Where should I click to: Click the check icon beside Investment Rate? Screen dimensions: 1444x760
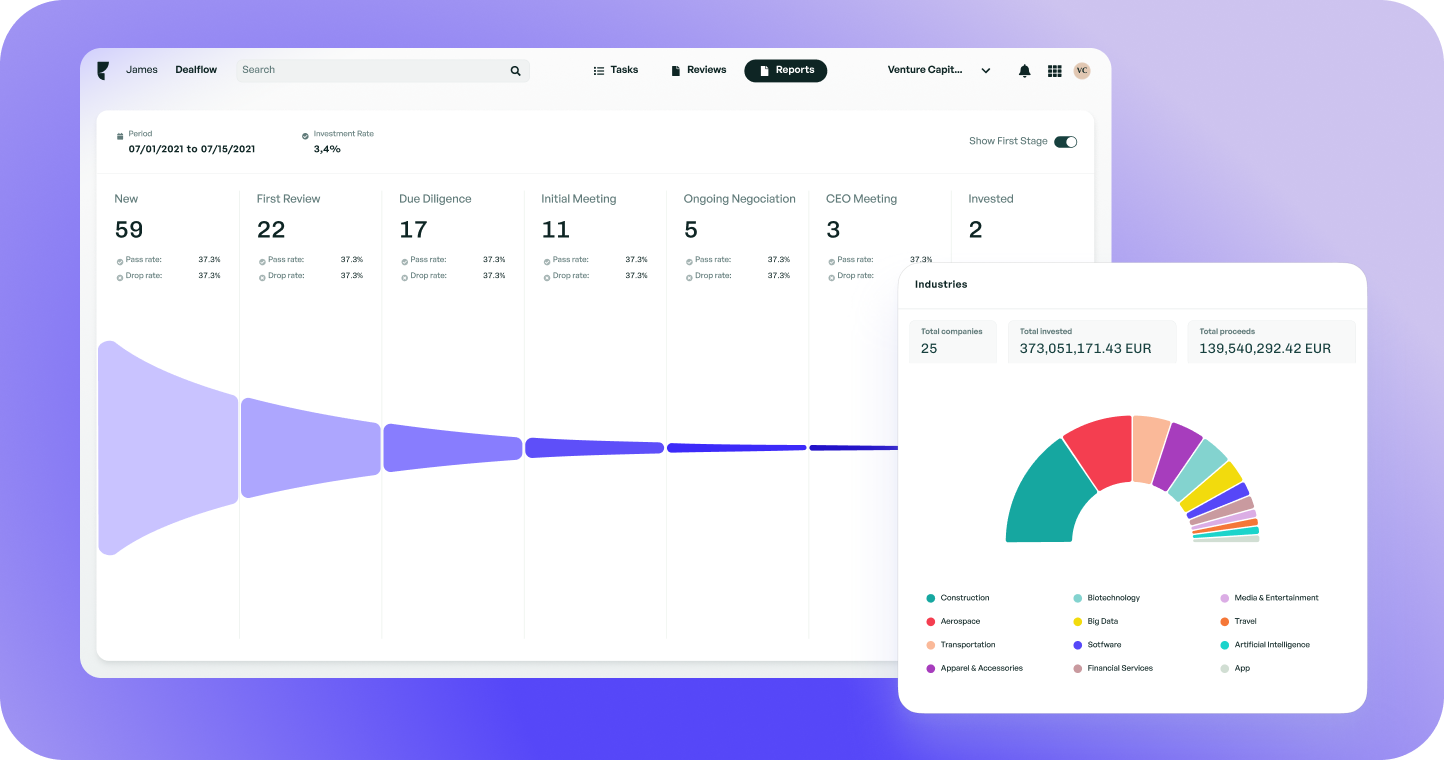click(x=305, y=135)
